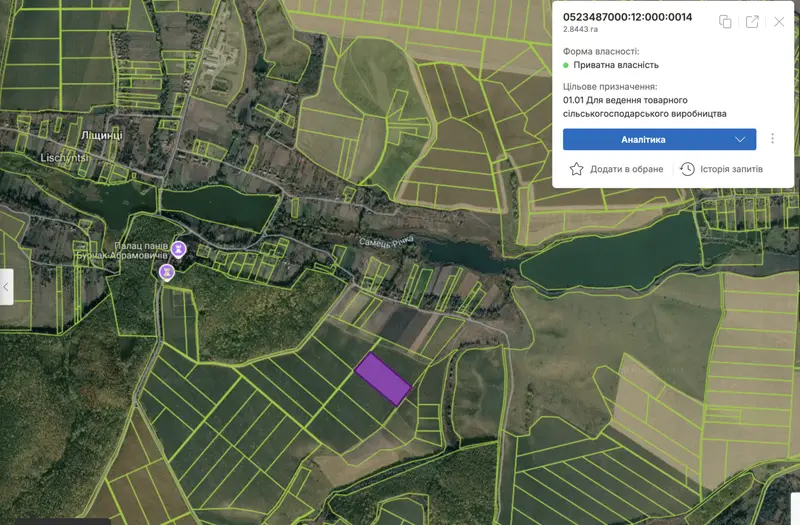Open parcel details in new window

coord(752,21)
